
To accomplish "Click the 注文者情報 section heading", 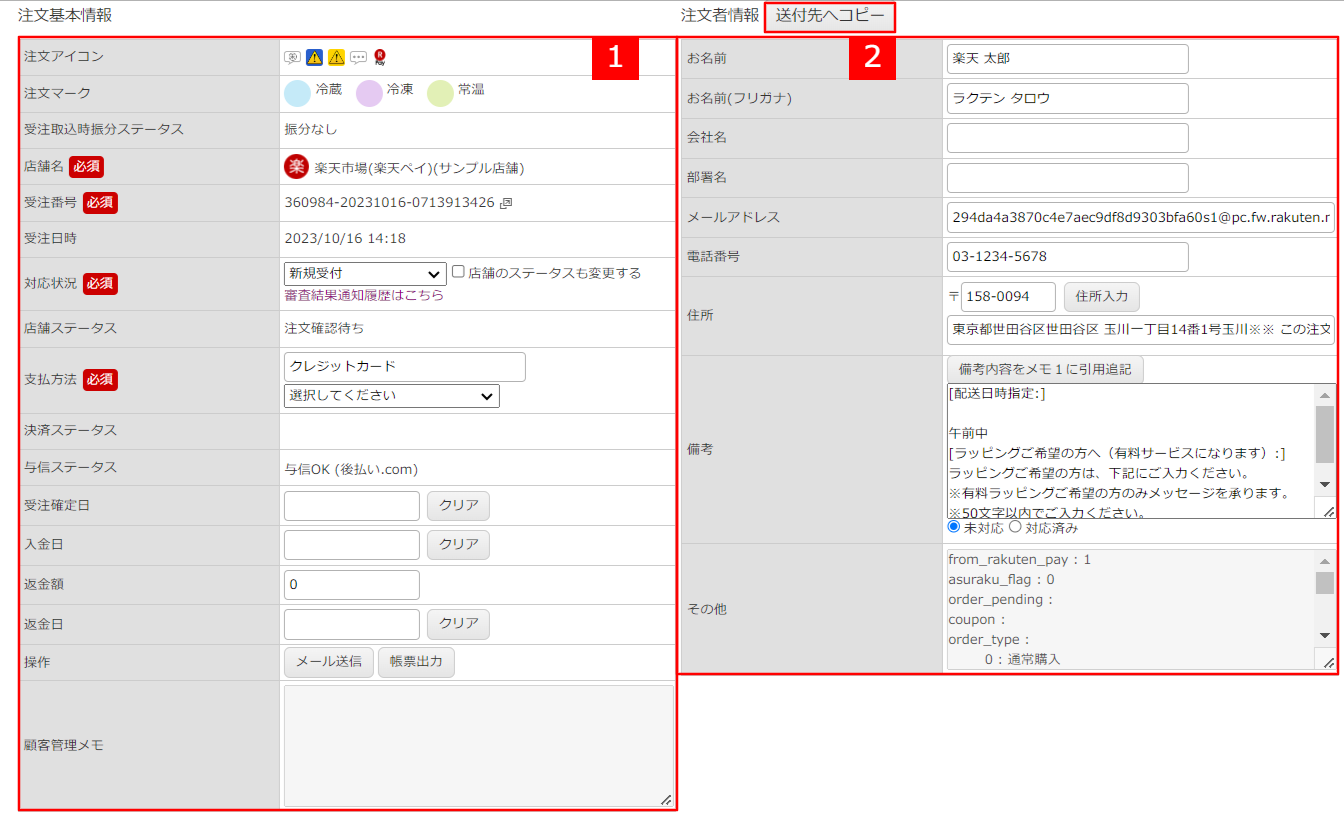I will (x=720, y=16).
